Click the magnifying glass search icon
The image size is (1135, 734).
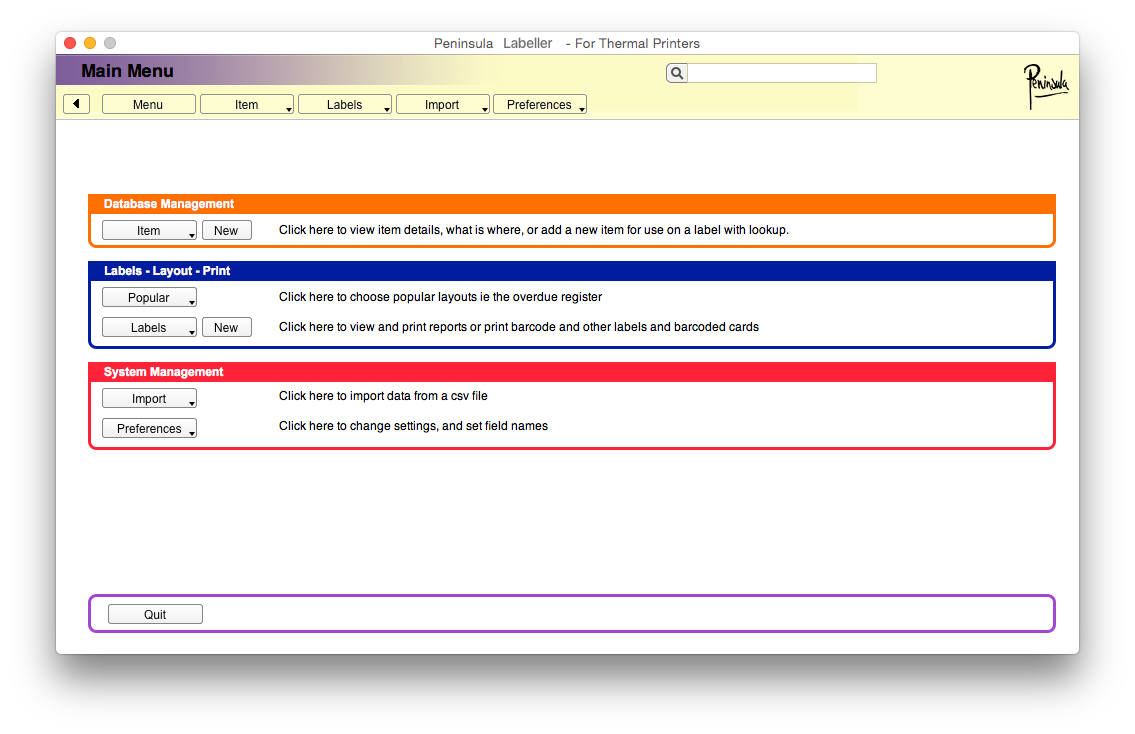[677, 73]
